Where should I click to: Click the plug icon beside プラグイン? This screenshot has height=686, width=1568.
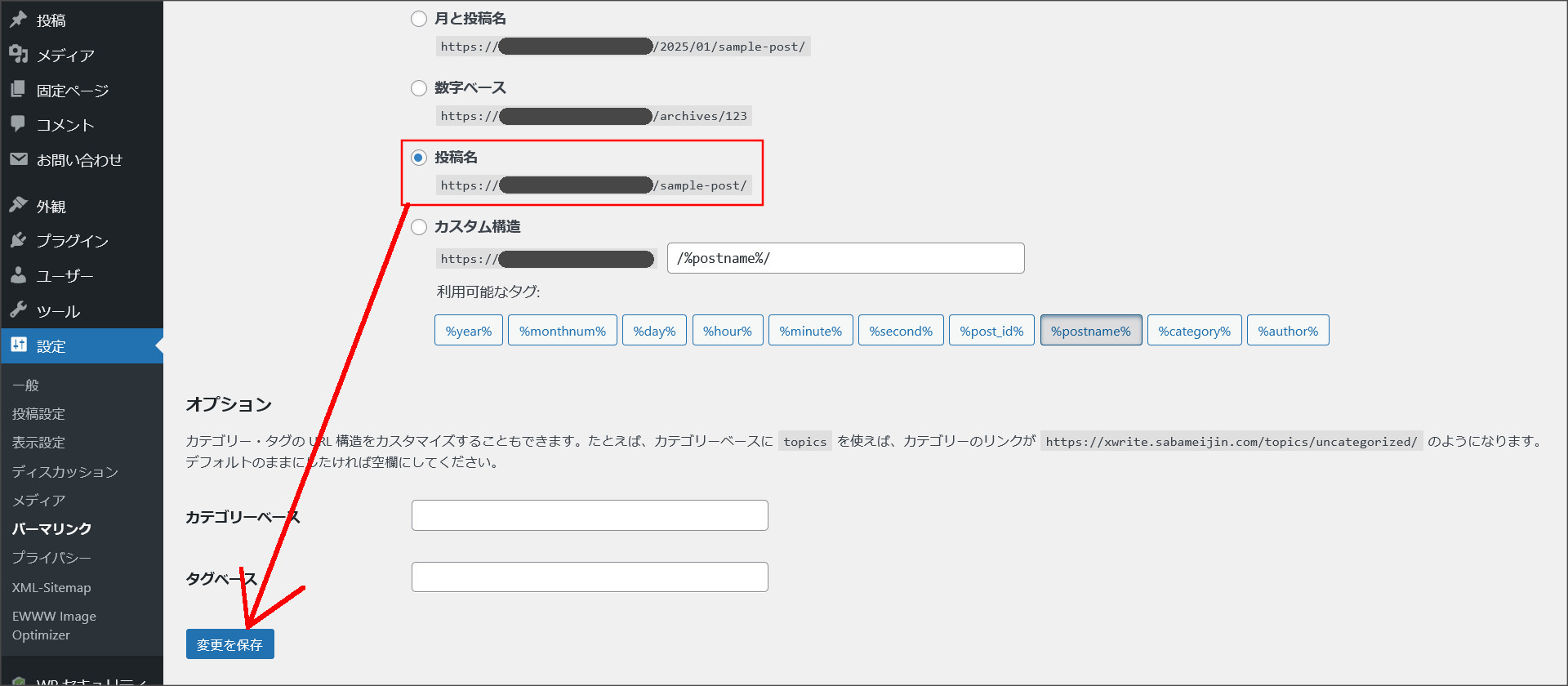18,240
